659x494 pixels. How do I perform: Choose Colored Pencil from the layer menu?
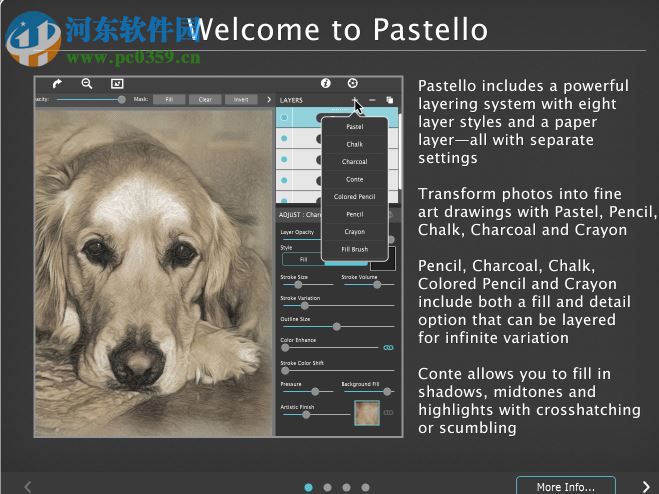point(354,197)
